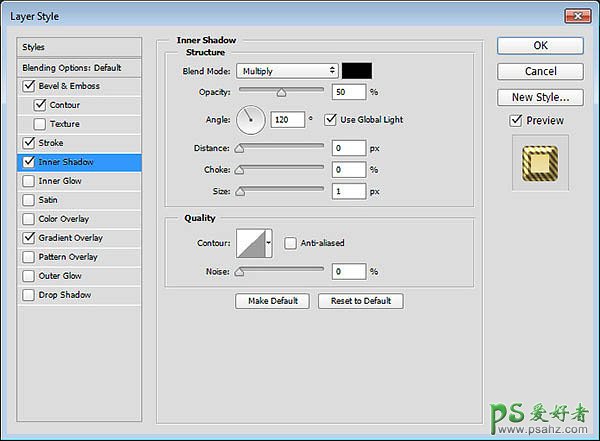Enable the Texture checkbox
Image resolution: width=600 pixels, height=441 pixels.
[x=40, y=124]
